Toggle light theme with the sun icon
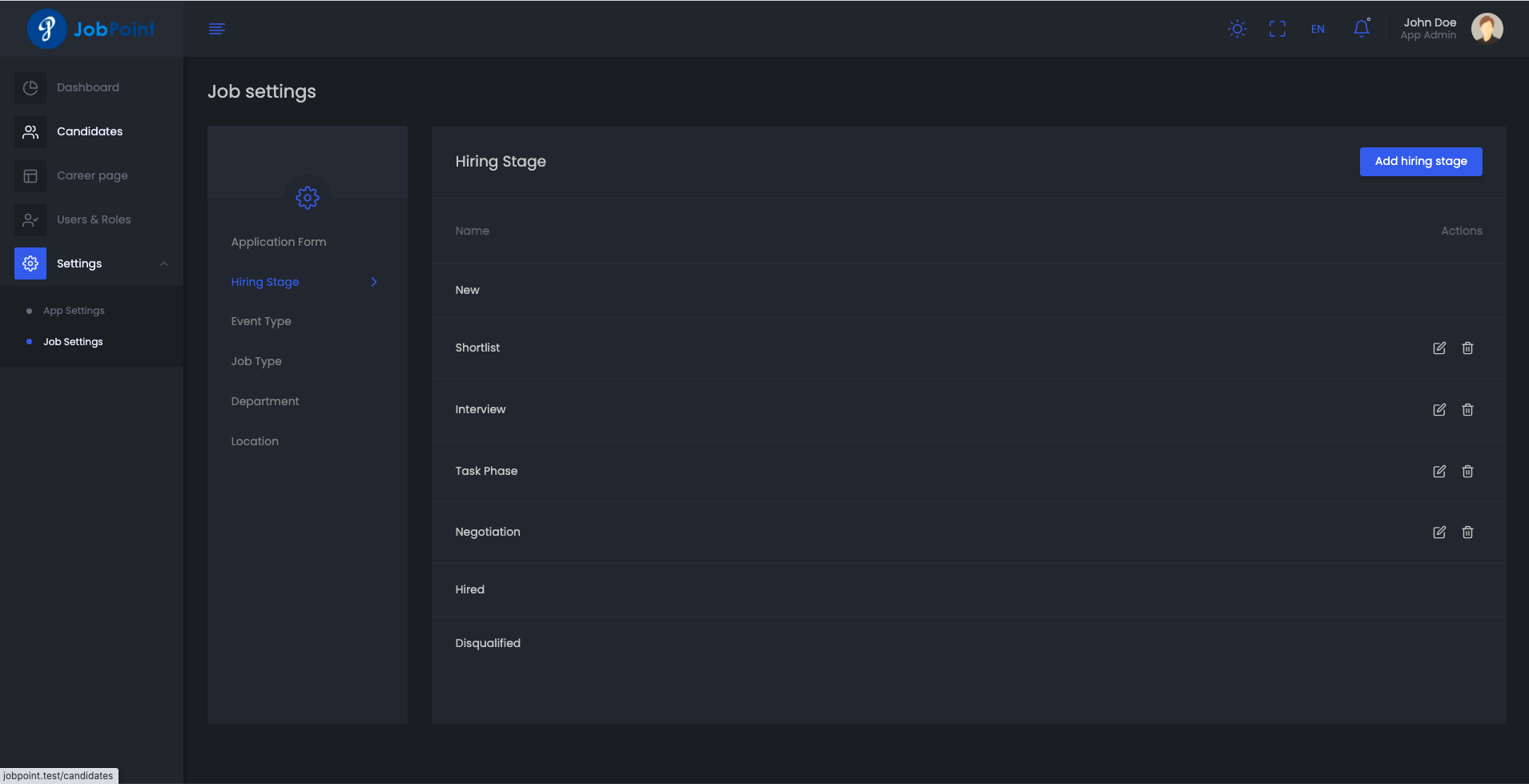The image size is (1529, 784). pyautogui.click(x=1237, y=29)
